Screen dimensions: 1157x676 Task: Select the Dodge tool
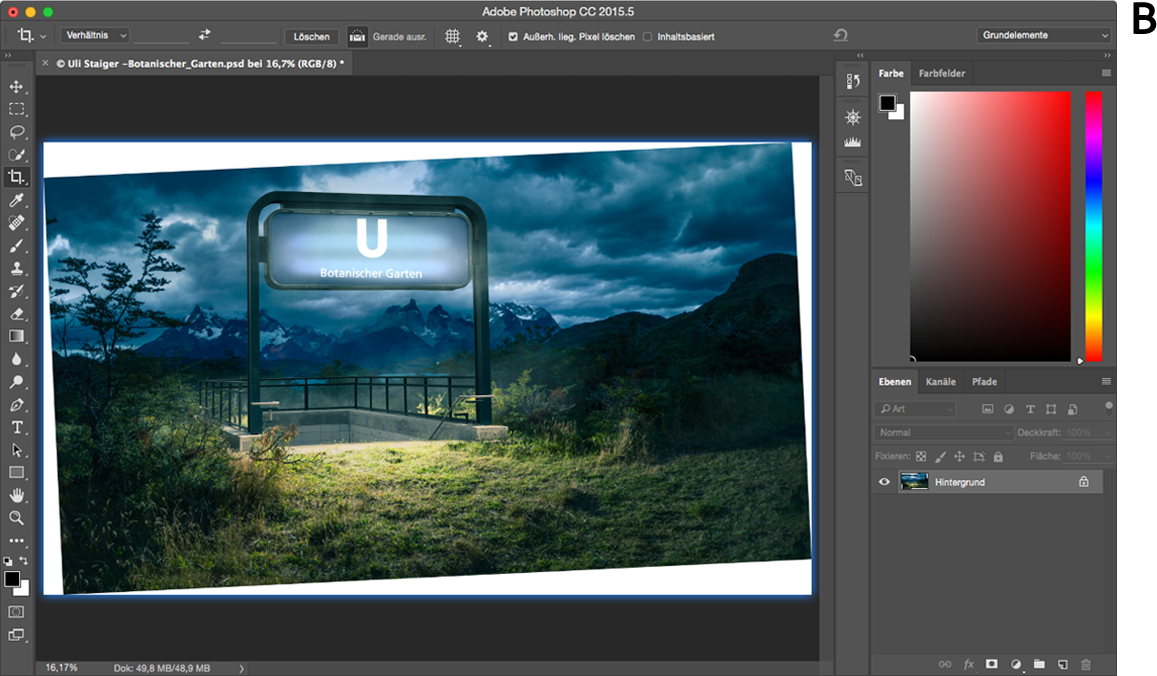pos(16,382)
